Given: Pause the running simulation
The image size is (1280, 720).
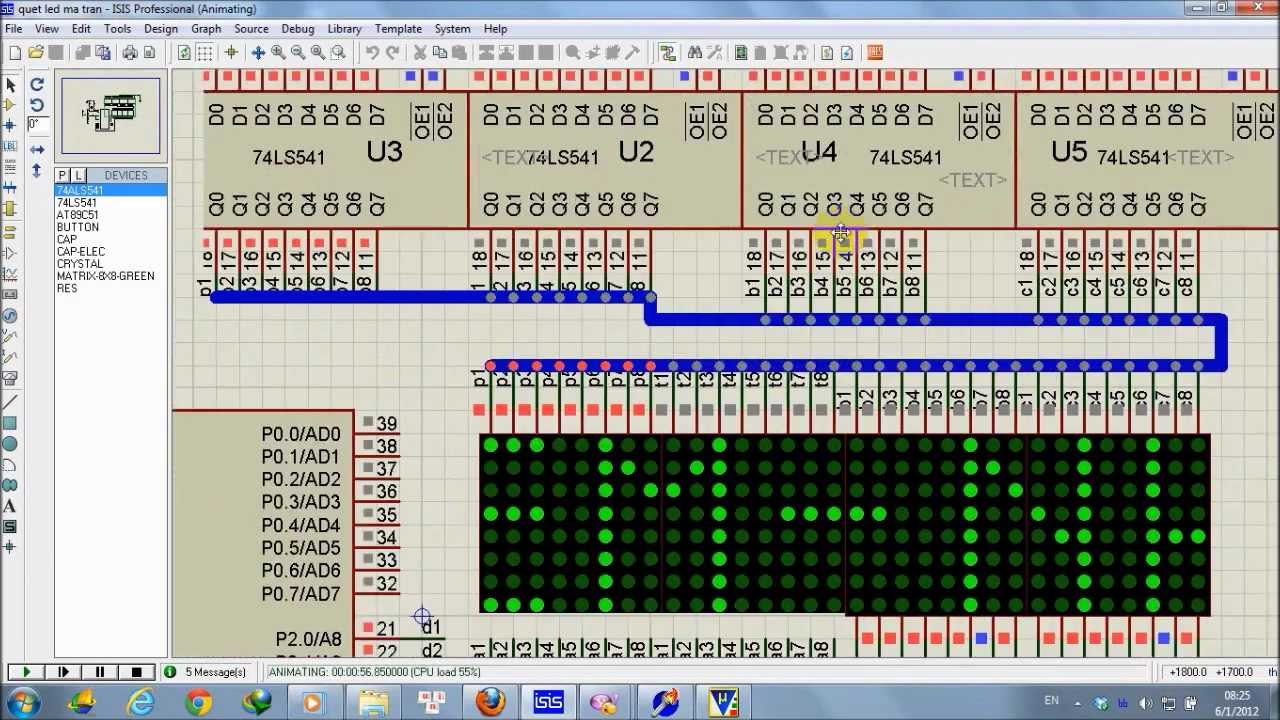Looking at the screenshot, I should pos(100,672).
